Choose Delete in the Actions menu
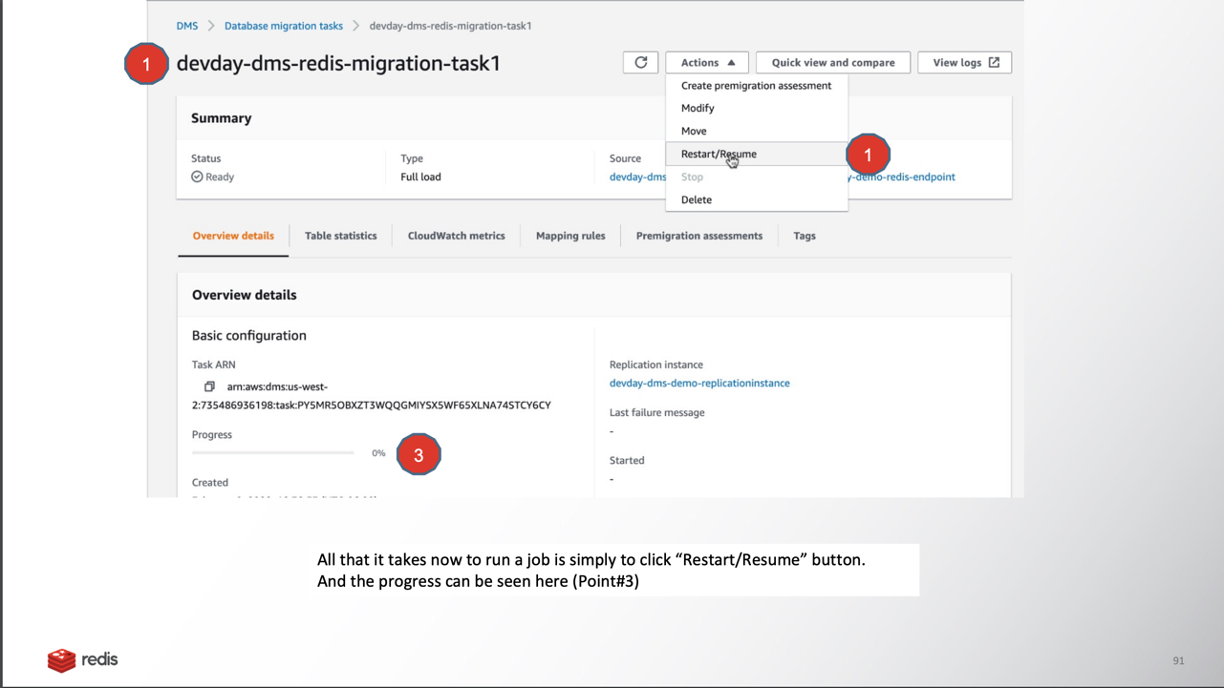Viewport: 1224px width, 688px height. click(x=756, y=200)
